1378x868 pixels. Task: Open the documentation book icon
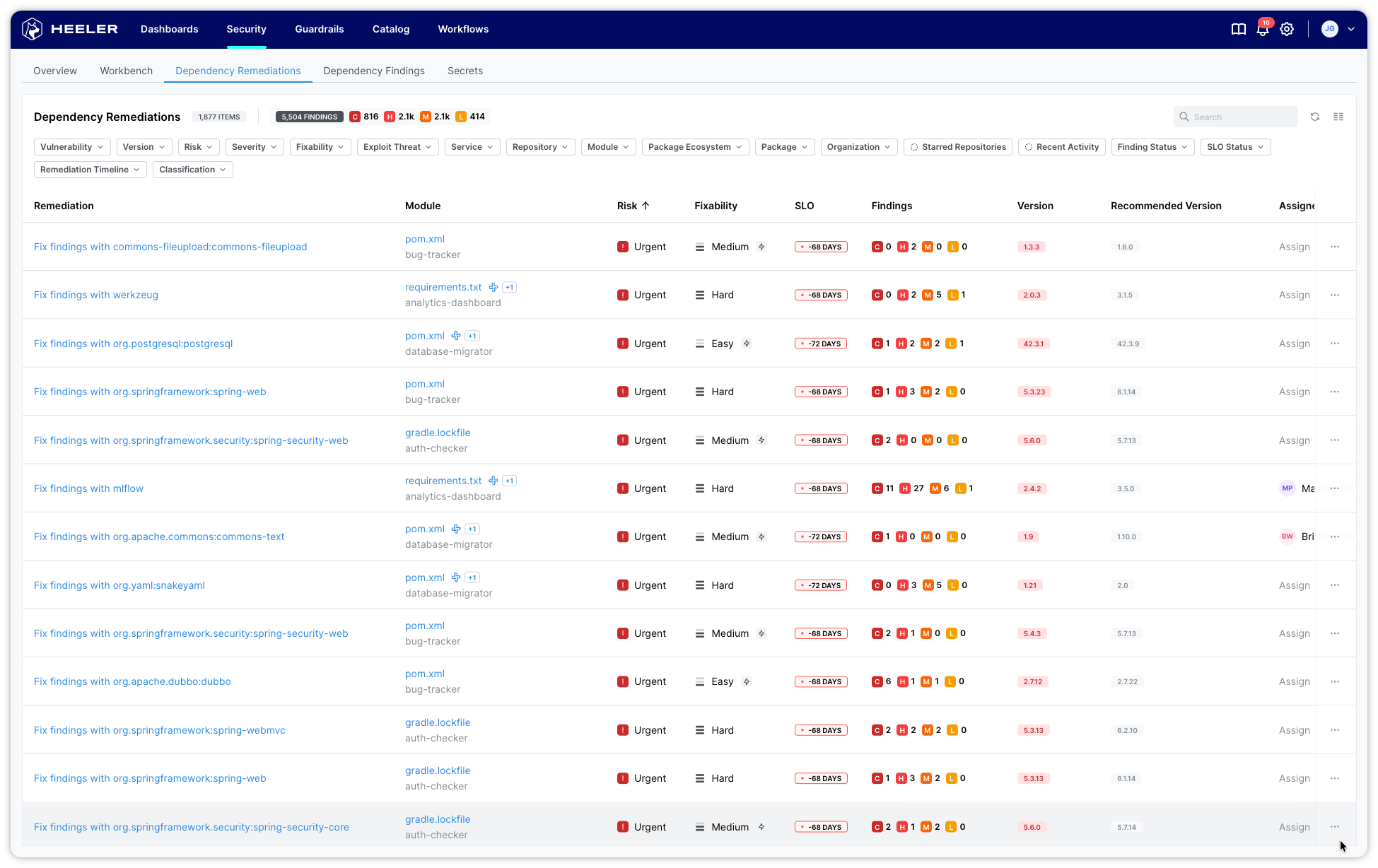tap(1238, 29)
